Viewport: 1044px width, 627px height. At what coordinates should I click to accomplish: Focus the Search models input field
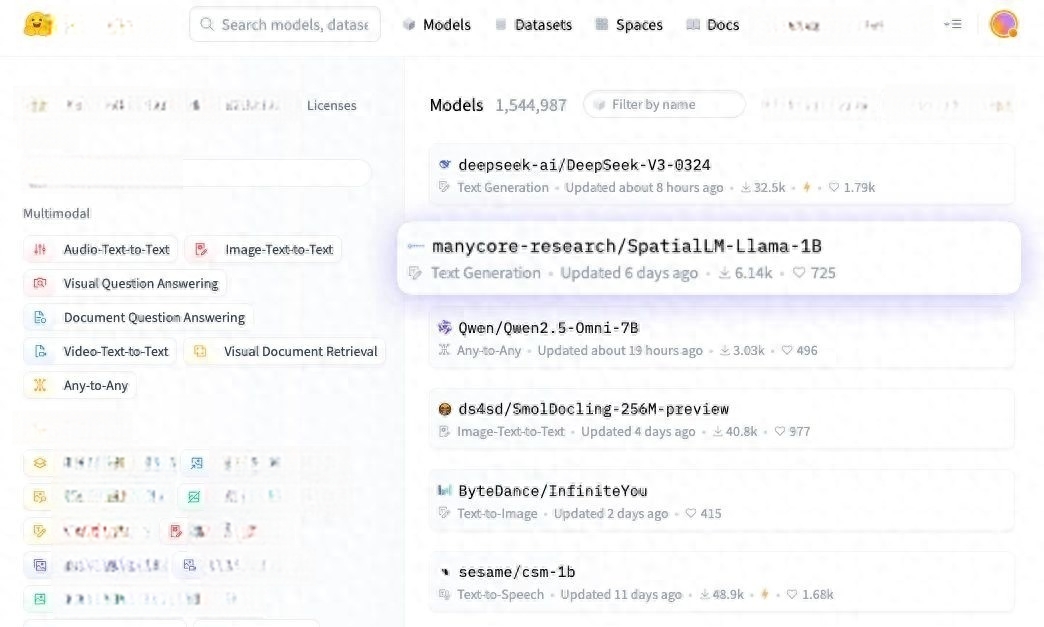pos(285,25)
